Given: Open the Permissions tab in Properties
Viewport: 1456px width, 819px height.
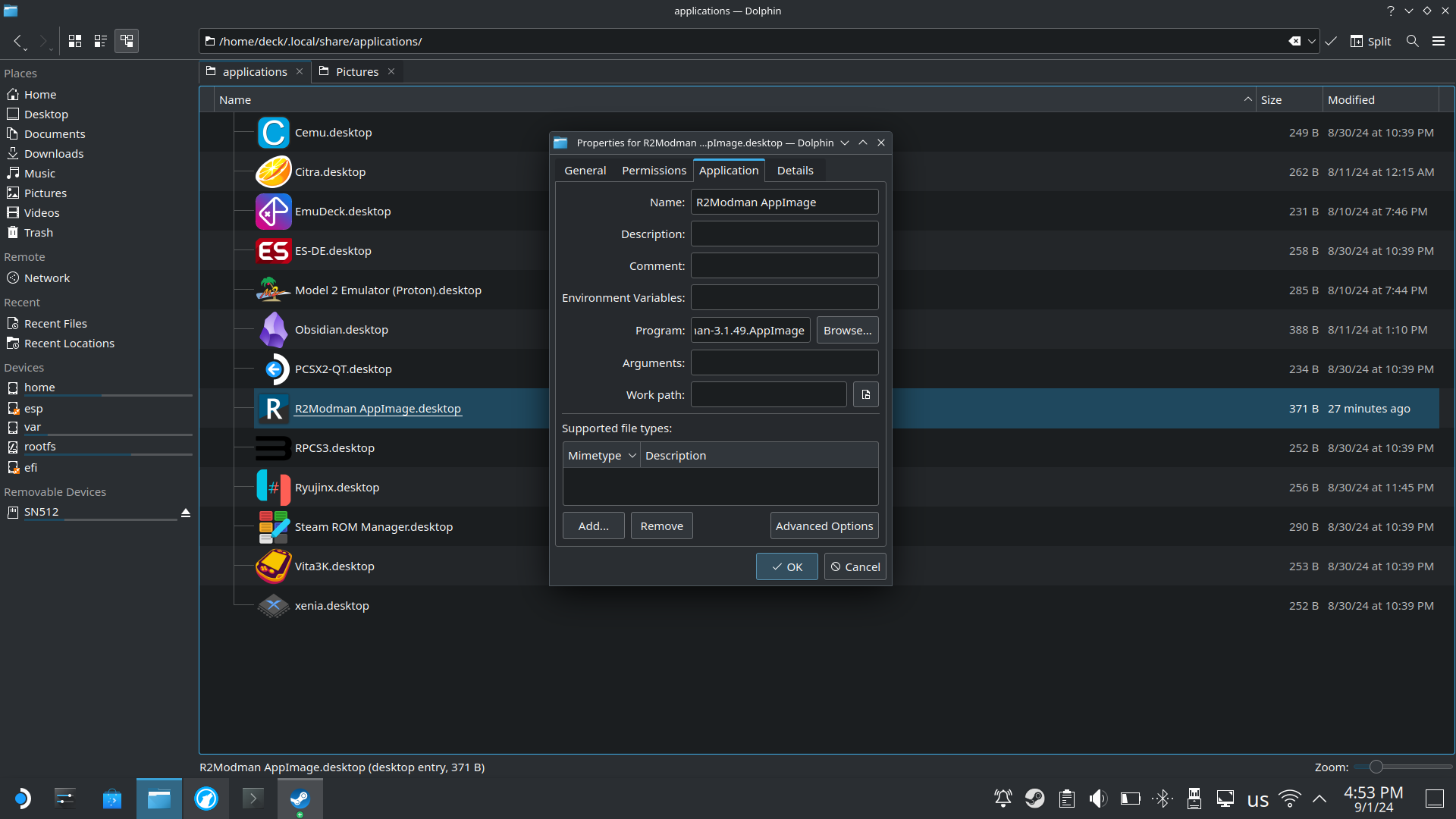Looking at the screenshot, I should 654,171.
